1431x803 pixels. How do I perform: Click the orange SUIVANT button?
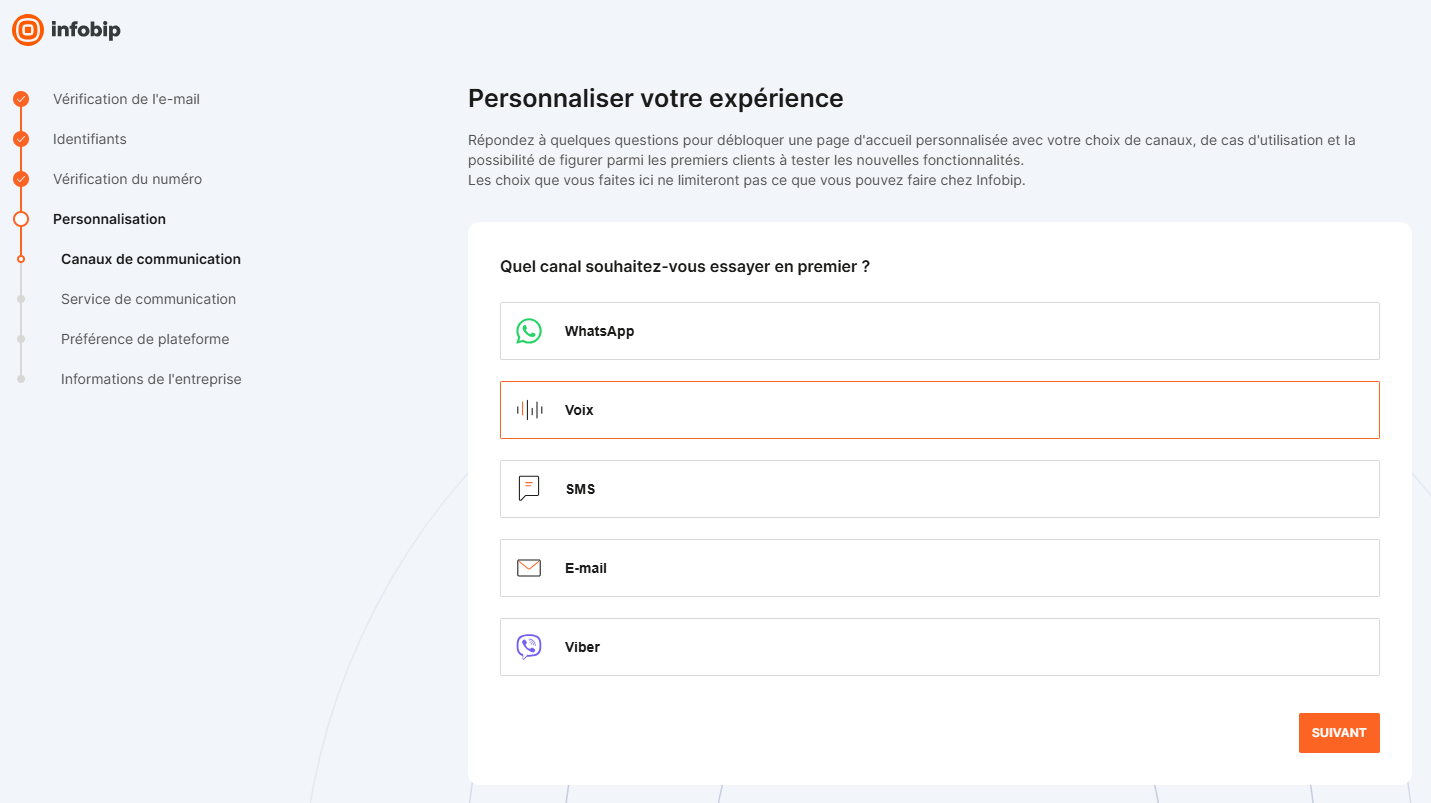click(x=1339, y=733)
